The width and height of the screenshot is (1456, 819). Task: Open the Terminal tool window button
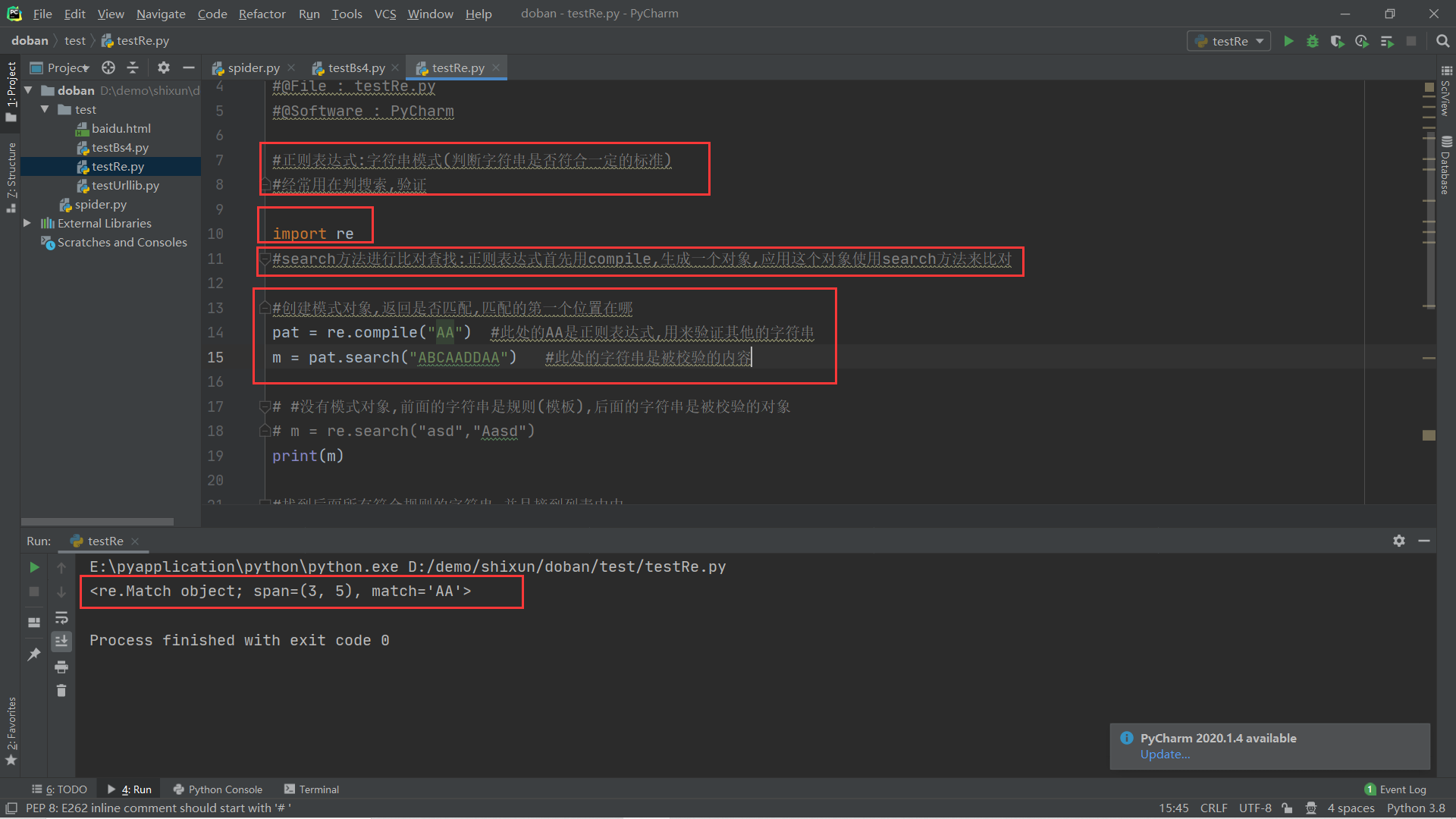tap(311, 789)
